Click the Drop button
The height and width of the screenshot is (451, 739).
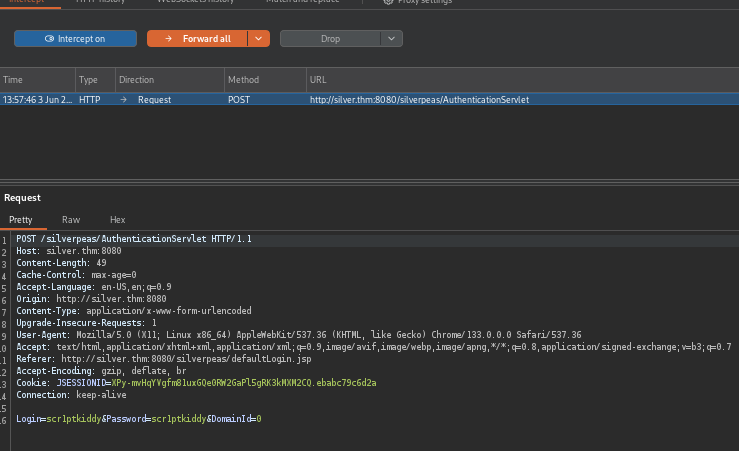click(330, 38)
